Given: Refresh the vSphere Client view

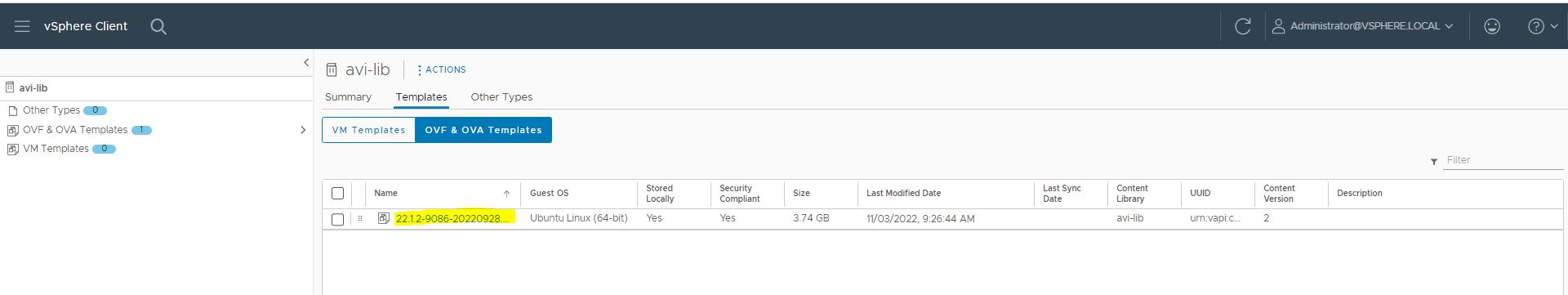Looking at the screenshot, I should tap(1242, 26).
